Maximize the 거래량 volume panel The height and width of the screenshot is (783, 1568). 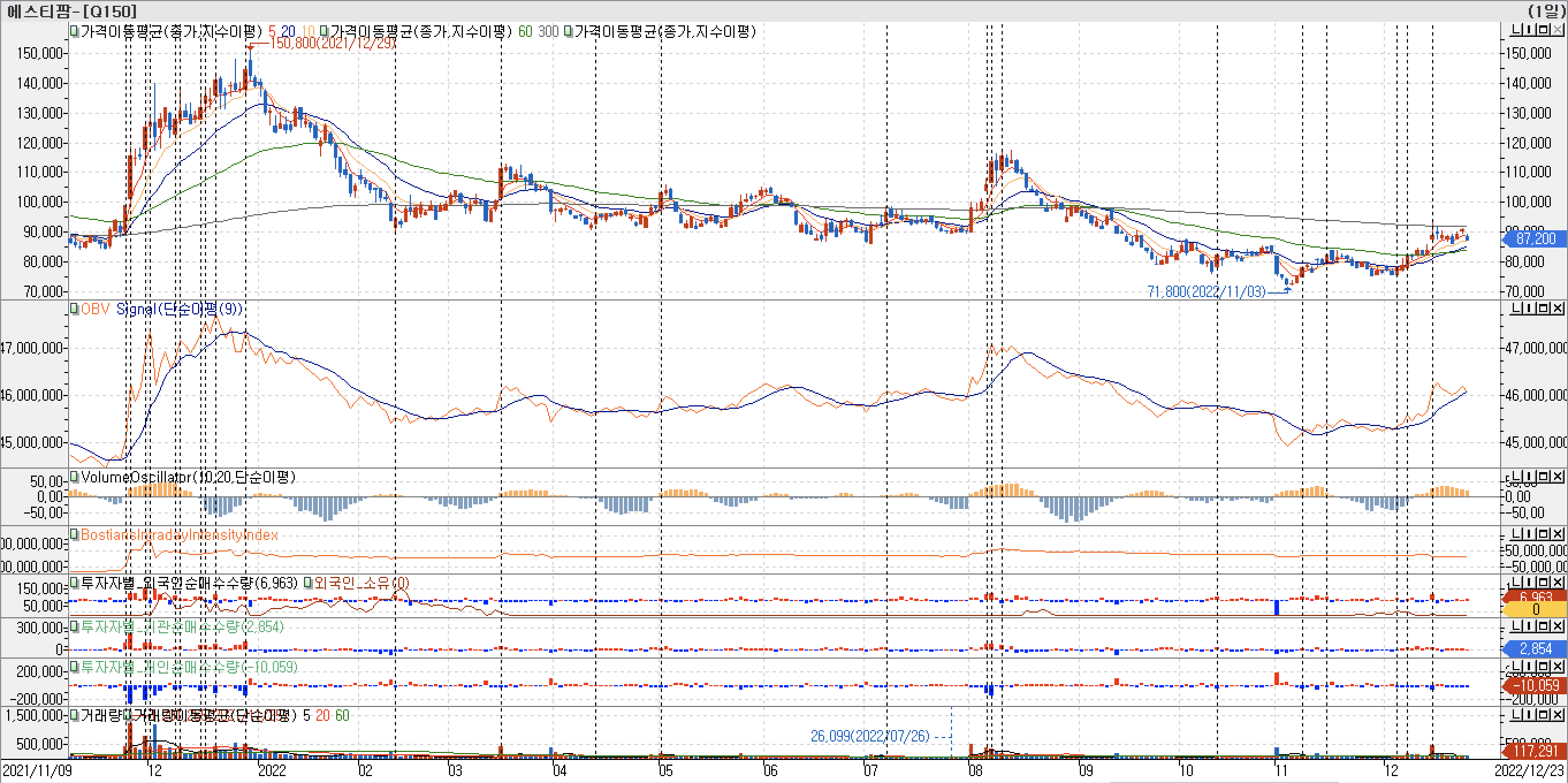(x=1543, y=714)
